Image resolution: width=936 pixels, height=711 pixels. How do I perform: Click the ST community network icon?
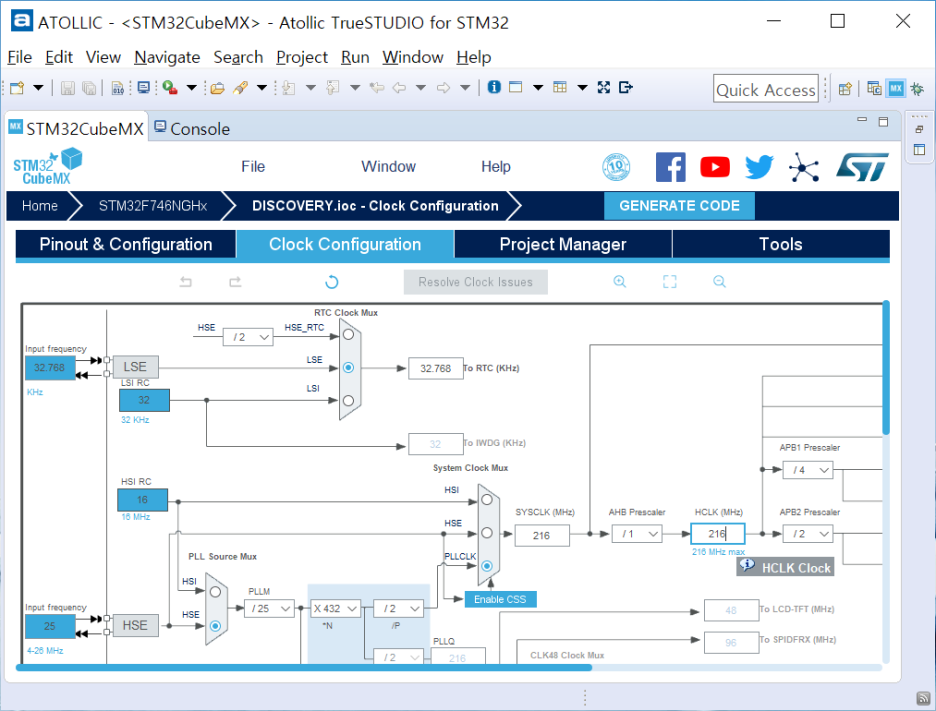pos(803,167)
